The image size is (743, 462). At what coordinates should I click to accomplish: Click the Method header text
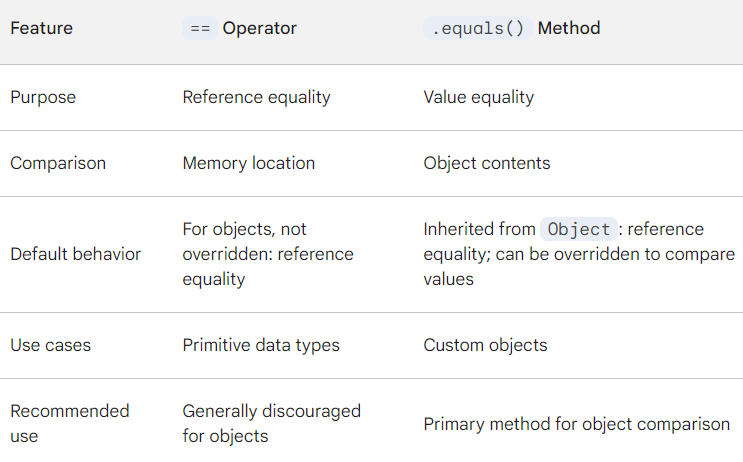coord(569,28)
